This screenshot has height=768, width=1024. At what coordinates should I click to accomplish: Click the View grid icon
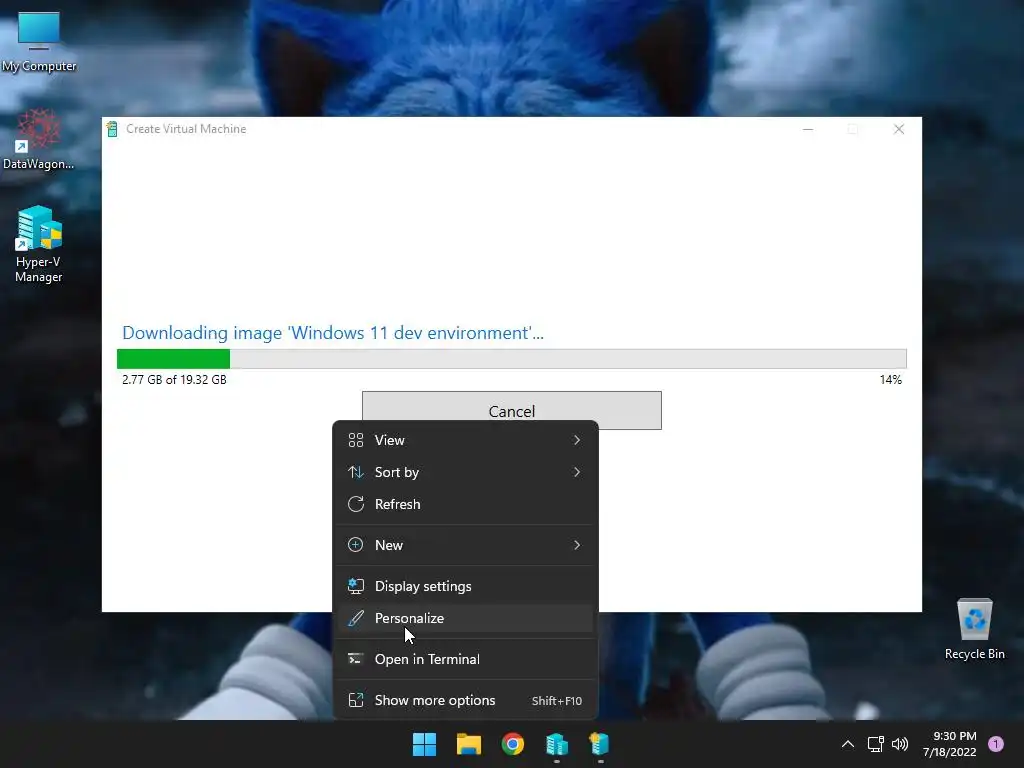click(x=356, y=440)
